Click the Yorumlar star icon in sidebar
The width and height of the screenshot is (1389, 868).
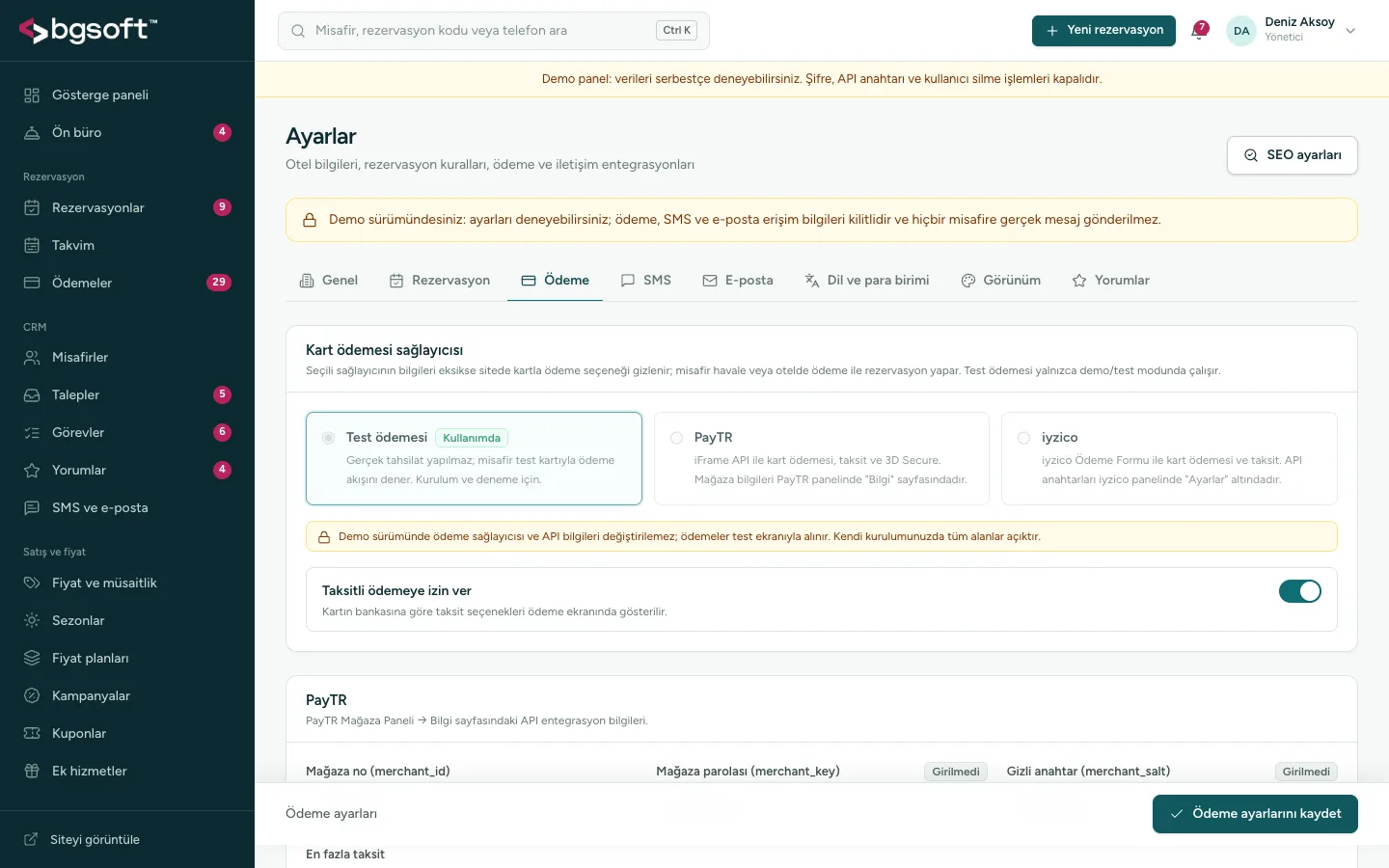32,471
